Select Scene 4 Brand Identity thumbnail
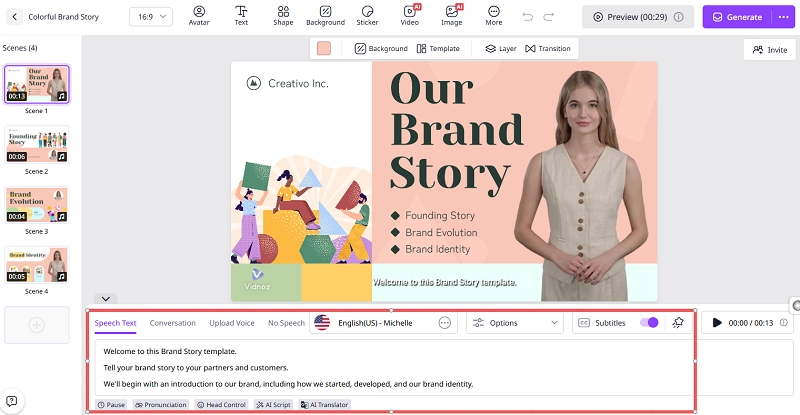This screenshot has width=800, height=415. (37, 265)
